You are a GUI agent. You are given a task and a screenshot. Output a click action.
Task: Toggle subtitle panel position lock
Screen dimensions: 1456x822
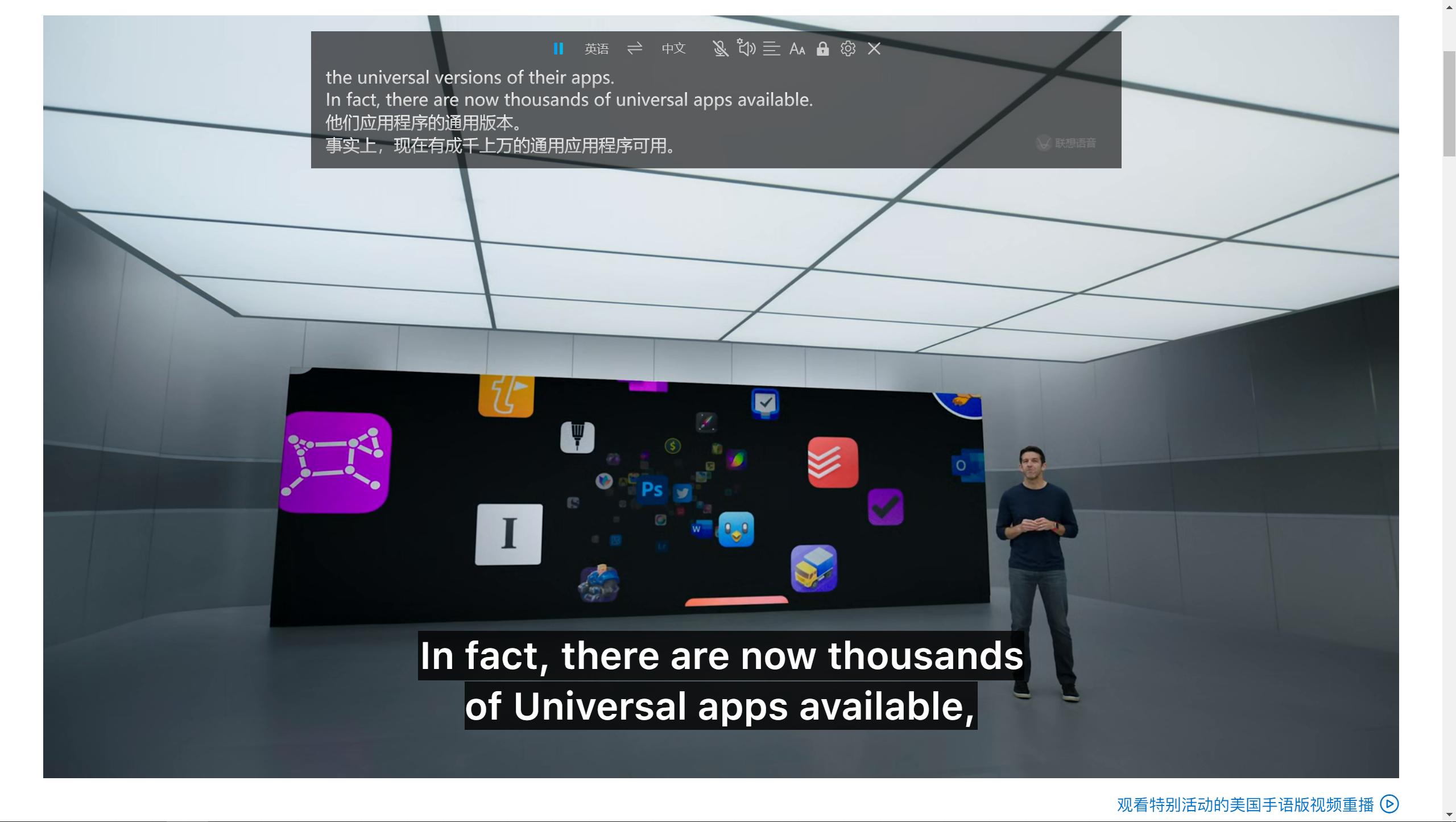[822, 49]
